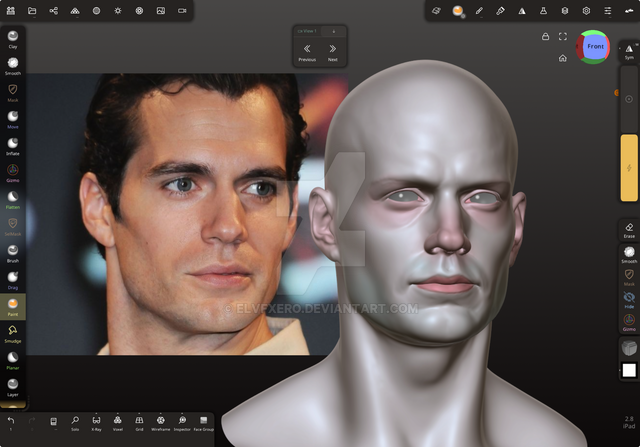
Task: Toggle the Inspector option
Action: [x=182, y=423]
